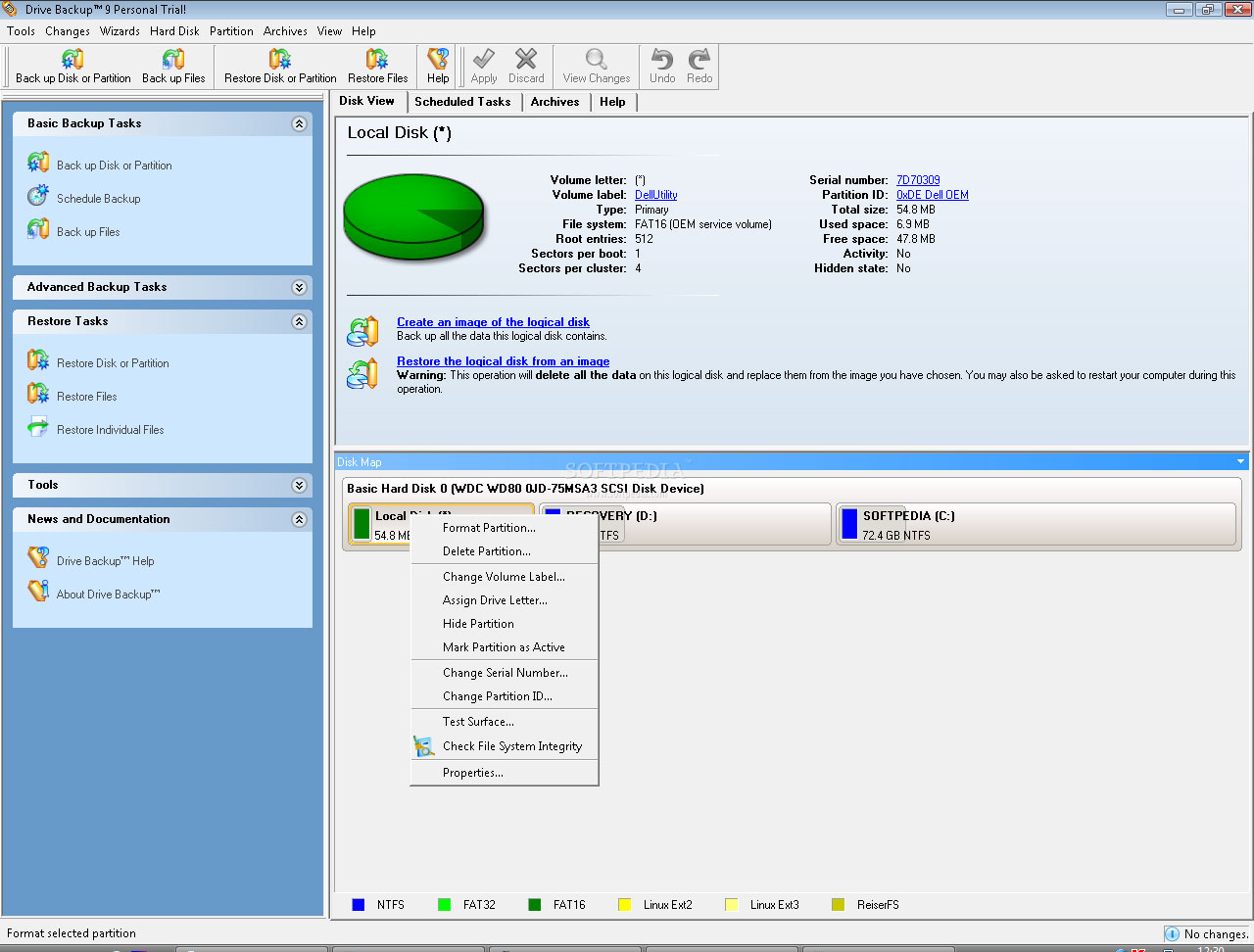Select the SOFTPEDIA (C:) partition block
Screen dimensions: 1254x952
click(x=1035, y=525)
